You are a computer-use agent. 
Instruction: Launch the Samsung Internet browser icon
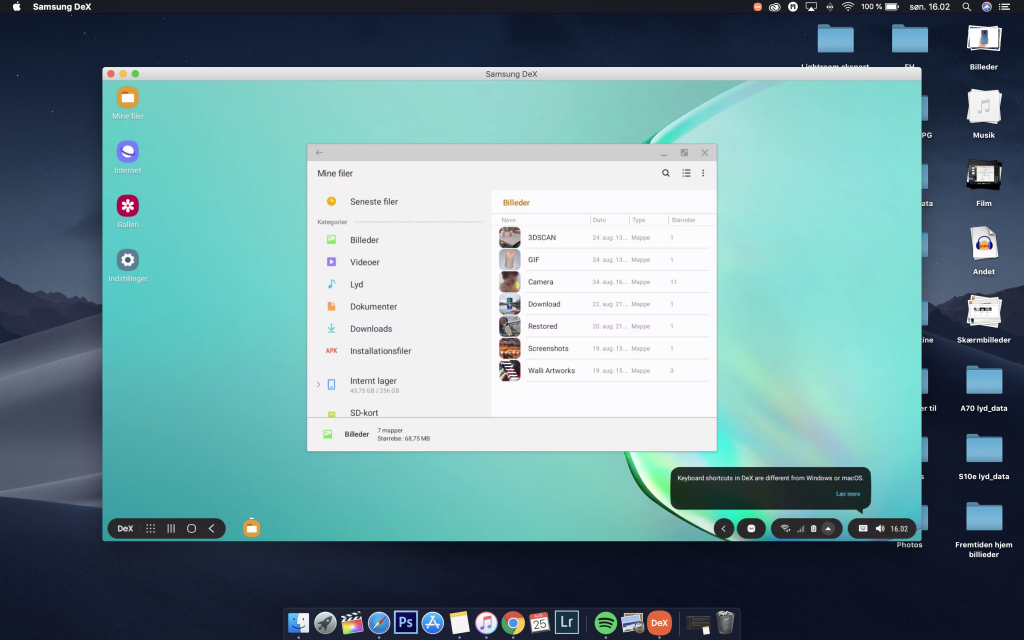(127, 152)
